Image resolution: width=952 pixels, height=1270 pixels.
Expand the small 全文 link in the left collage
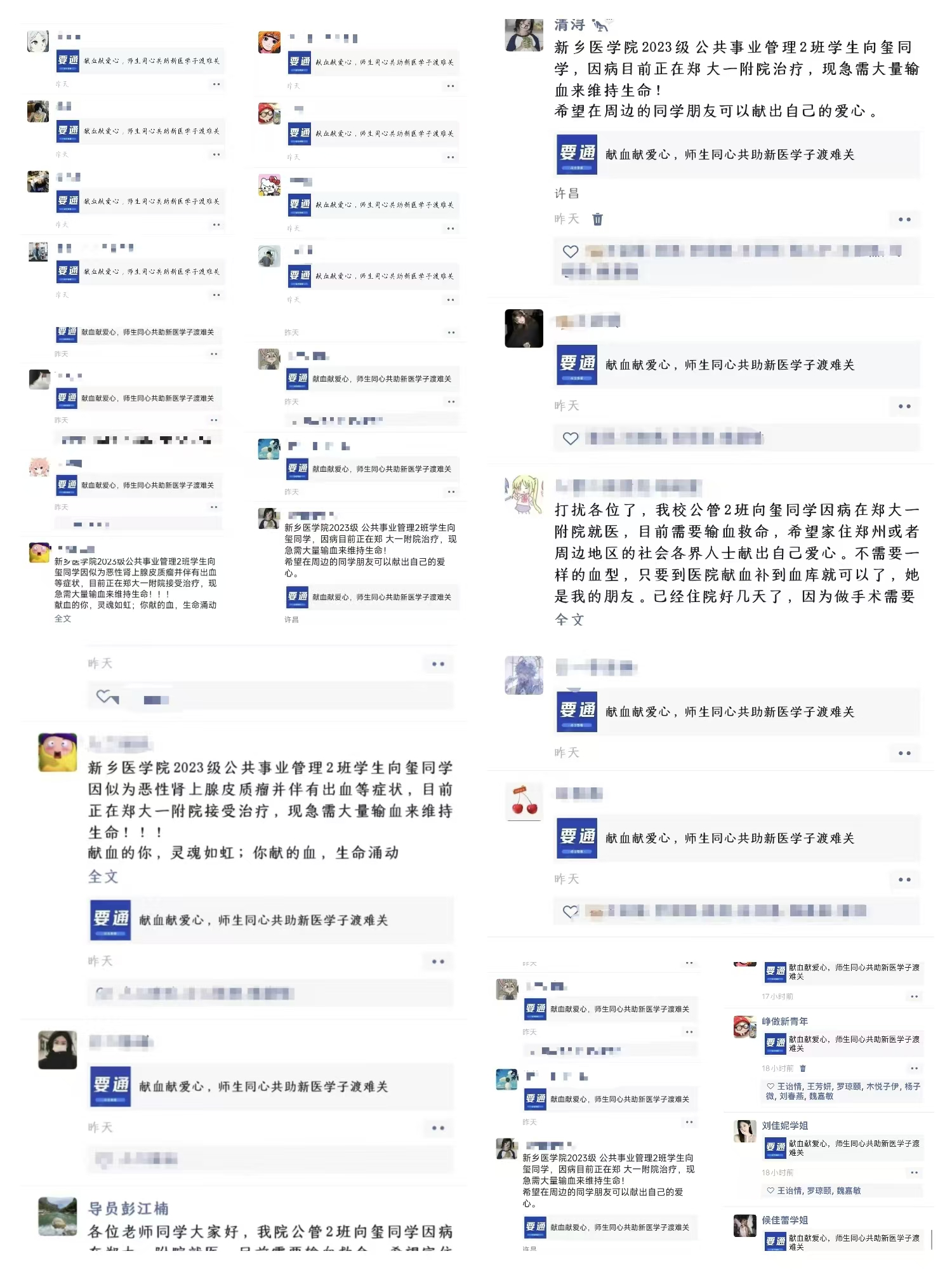tap(63, 618)
